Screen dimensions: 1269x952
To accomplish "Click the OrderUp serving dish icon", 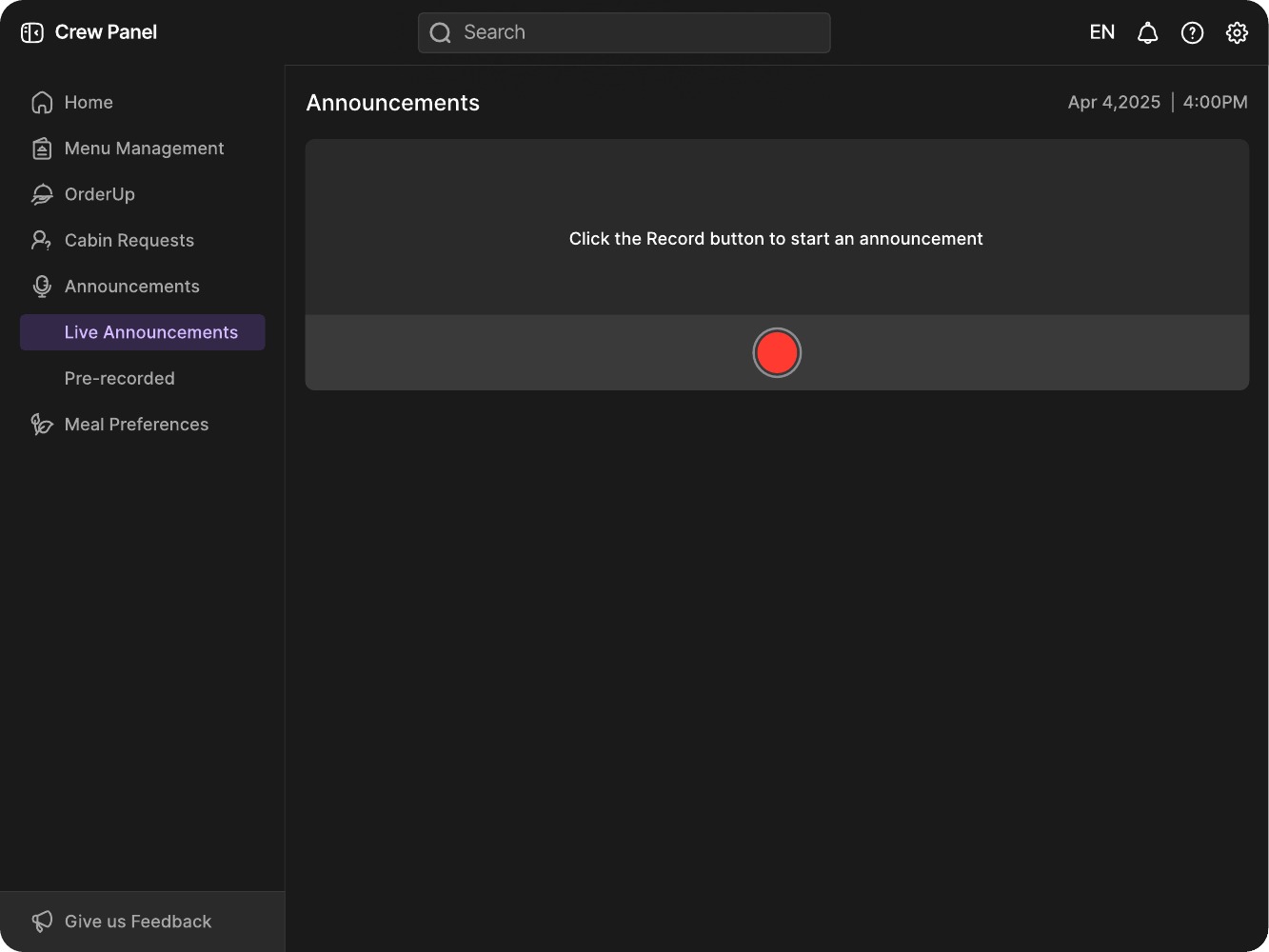I will tap(42, 194).
